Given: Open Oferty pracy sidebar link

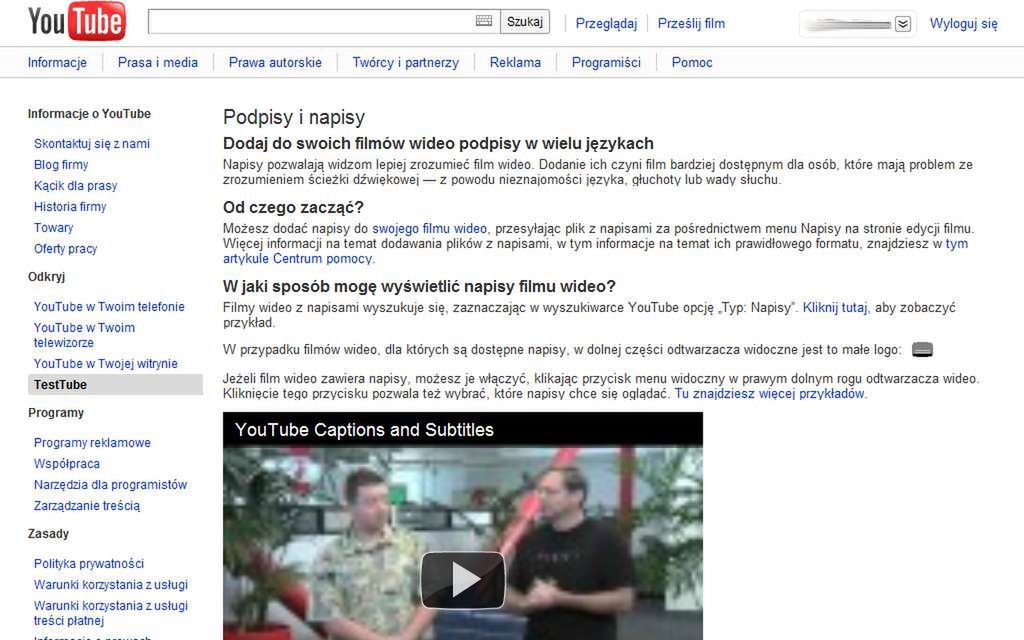Looking at the screenshot, I should 65,248.
